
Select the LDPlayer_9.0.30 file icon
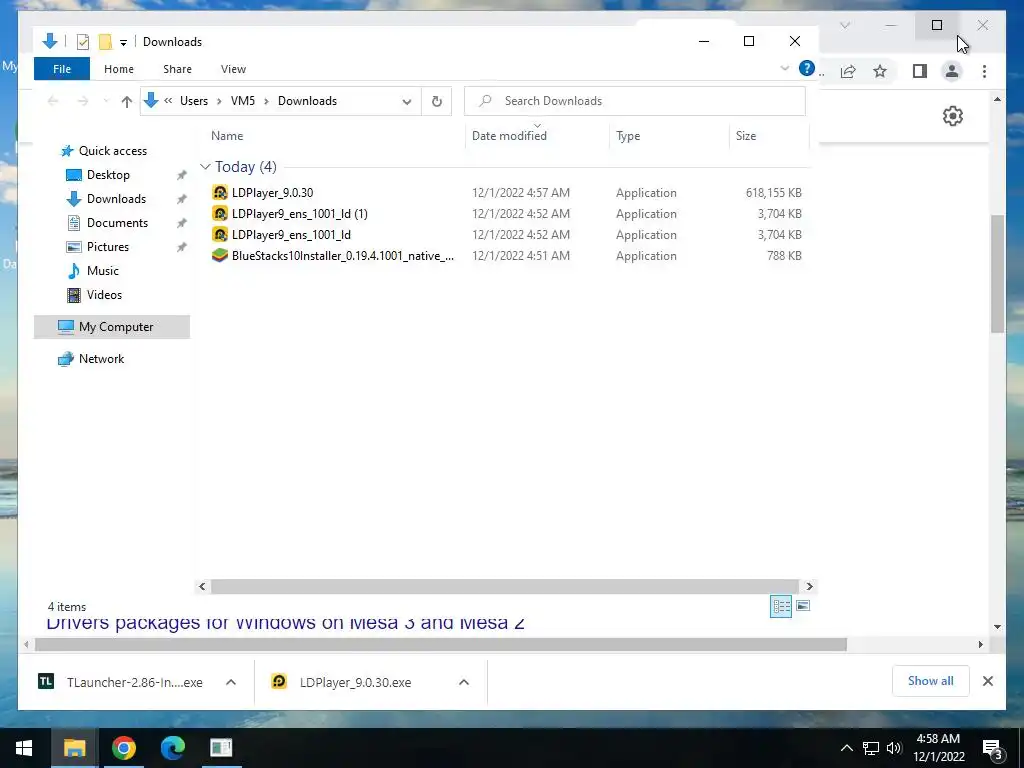pyautogui.click(x=220, y=193)
